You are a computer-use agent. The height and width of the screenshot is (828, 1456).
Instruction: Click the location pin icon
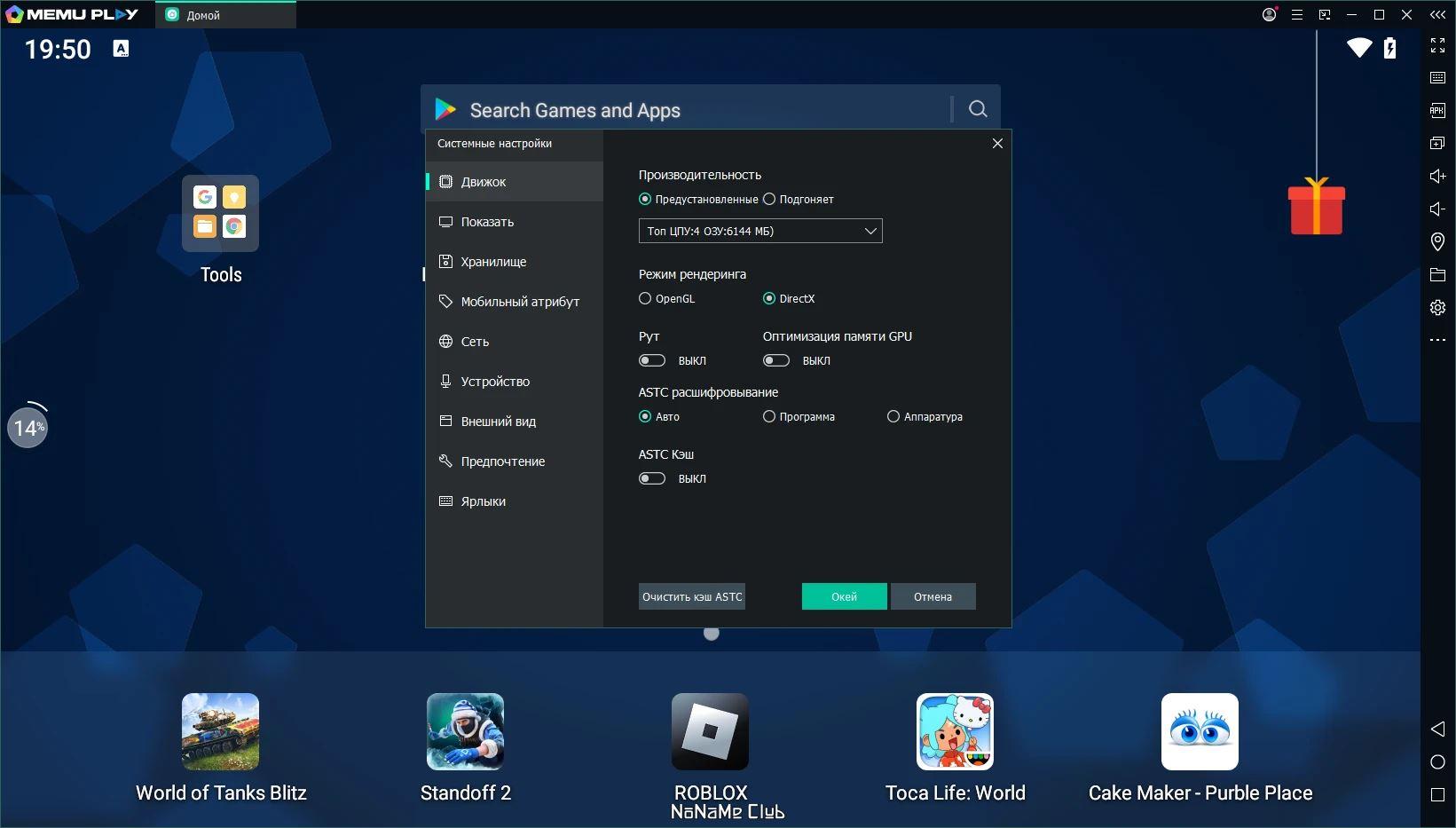click(x=1437, y=241)
